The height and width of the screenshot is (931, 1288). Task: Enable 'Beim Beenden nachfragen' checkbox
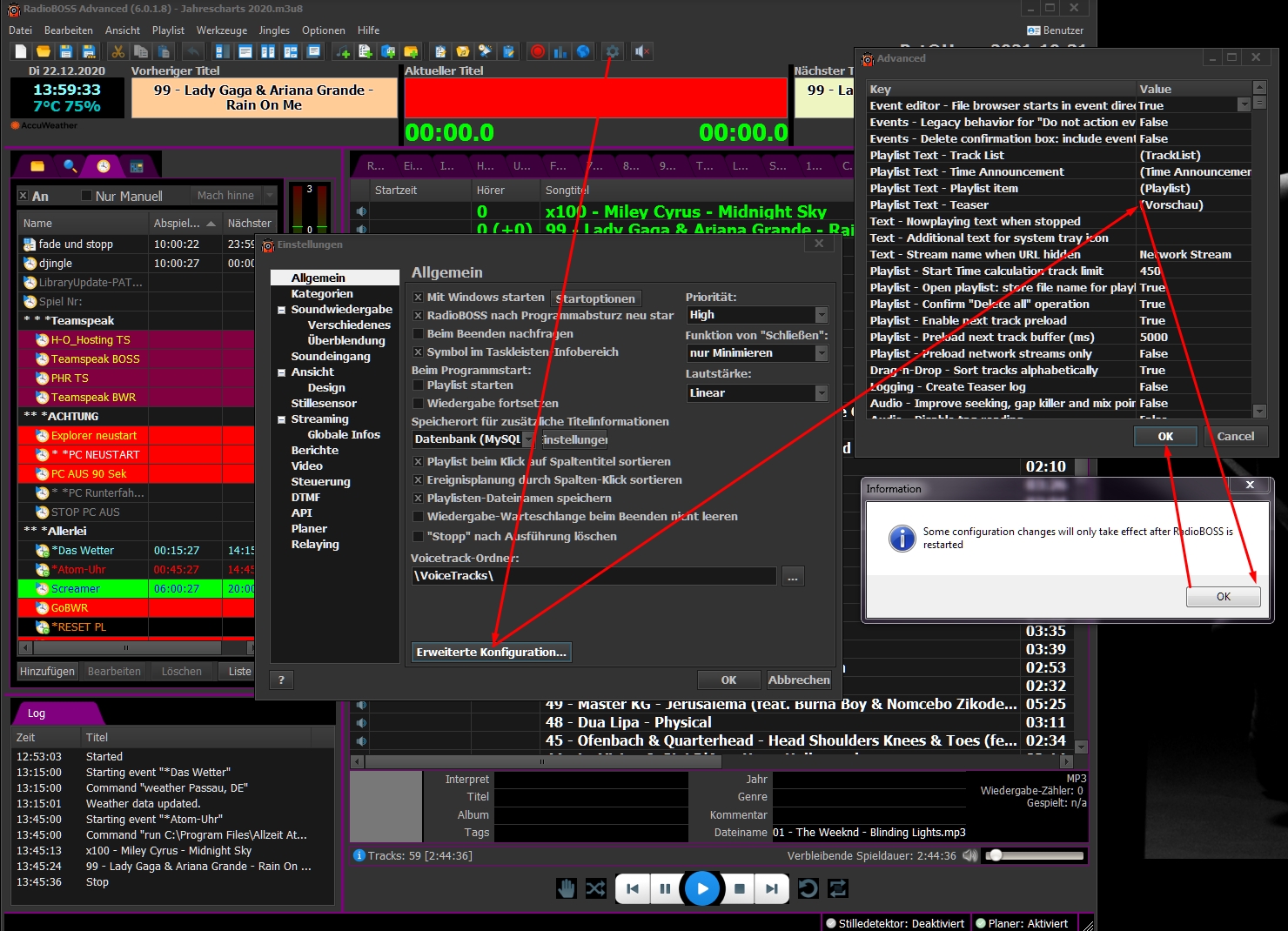418,333
